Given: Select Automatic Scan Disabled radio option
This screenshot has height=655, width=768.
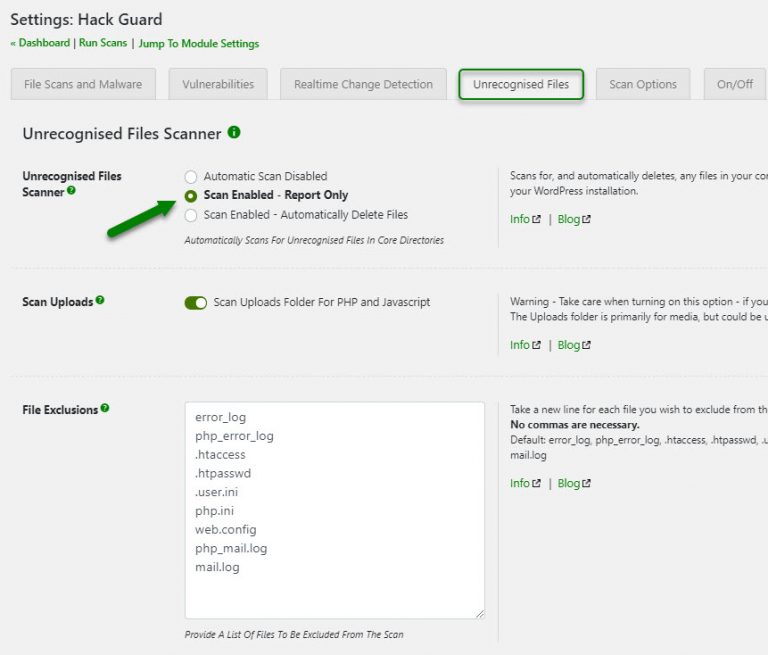Looking at the screenshot, I should [191, 176].
